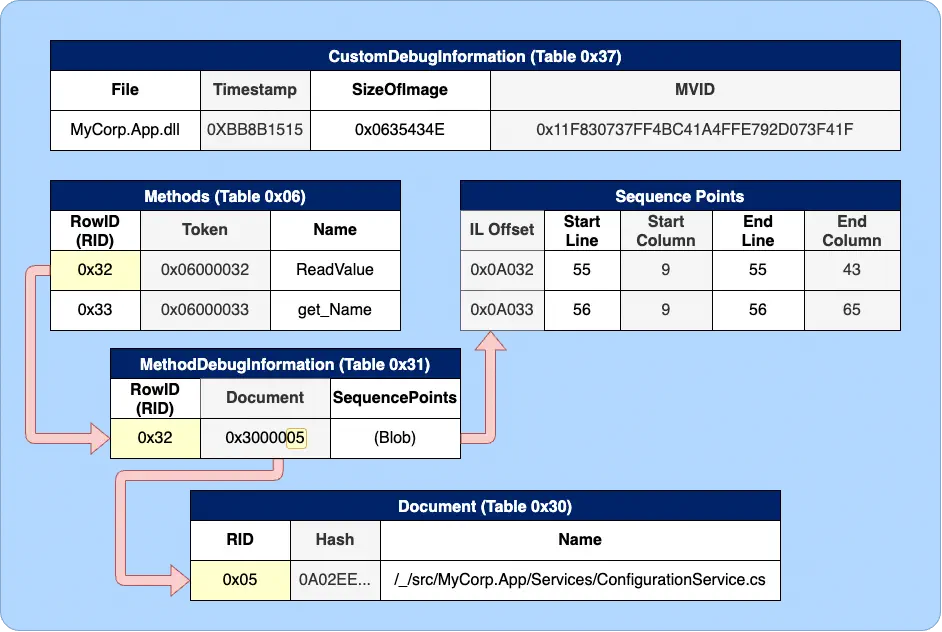
Task: Click the MyCorp.App.dll file cell
Action: (124, 129)
